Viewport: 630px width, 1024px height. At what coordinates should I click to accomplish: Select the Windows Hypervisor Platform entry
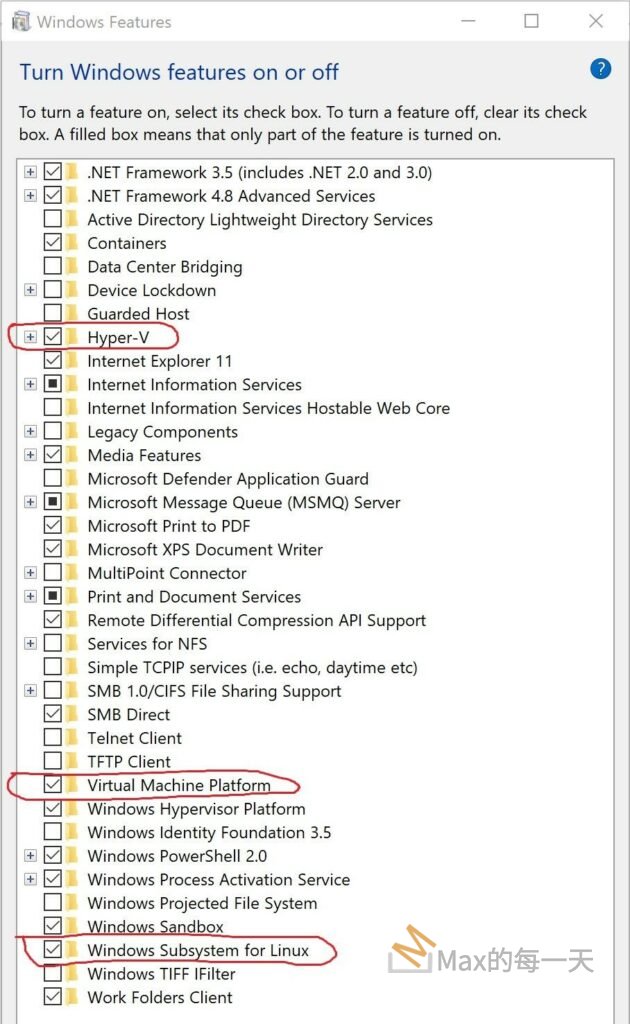(196, 809)
